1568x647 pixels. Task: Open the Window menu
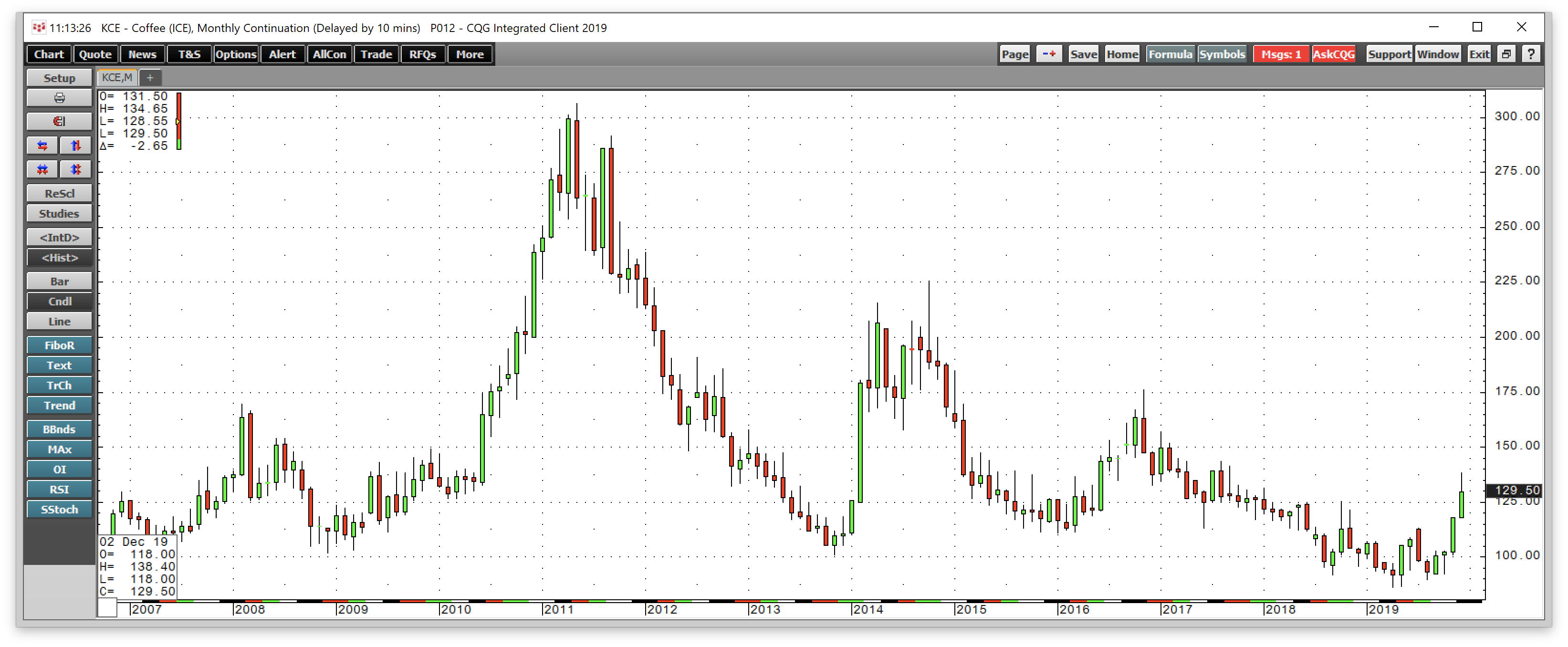pos(1438,54)
